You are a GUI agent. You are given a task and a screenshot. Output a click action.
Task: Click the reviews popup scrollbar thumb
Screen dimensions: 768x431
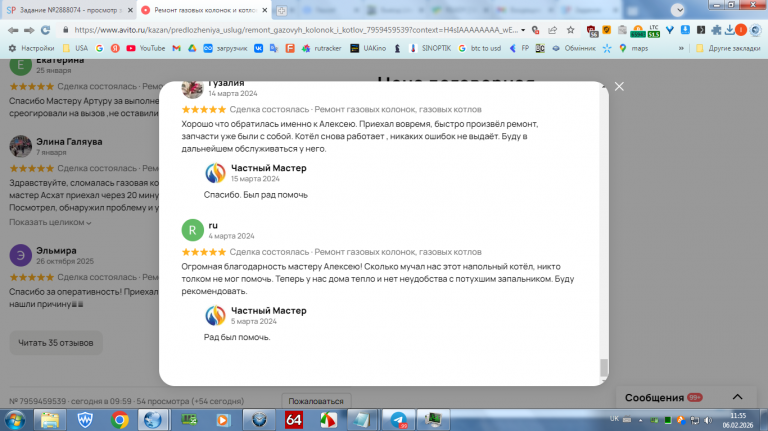click(x=604, y=367)
